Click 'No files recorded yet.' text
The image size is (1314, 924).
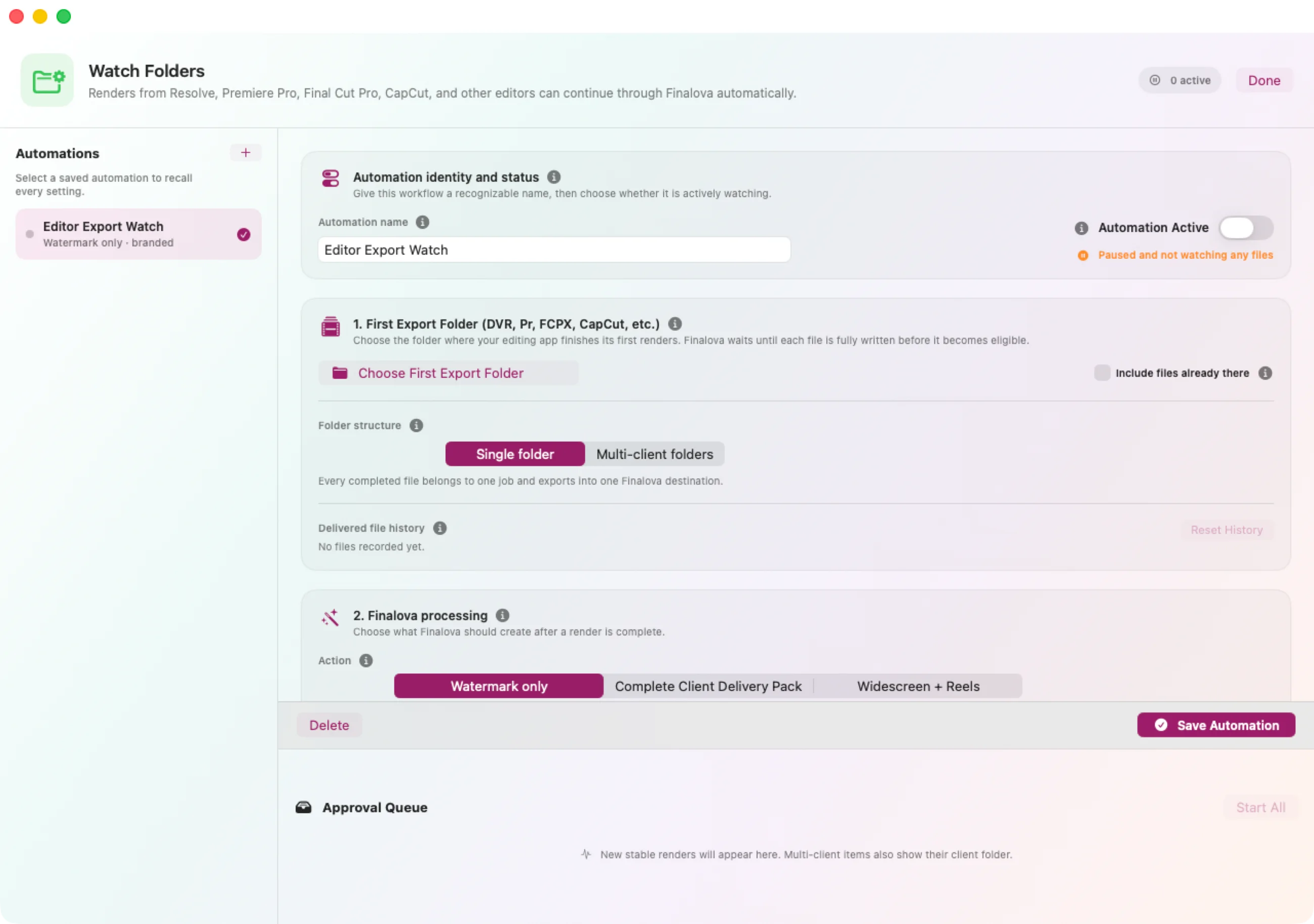[x=371, y=547]
